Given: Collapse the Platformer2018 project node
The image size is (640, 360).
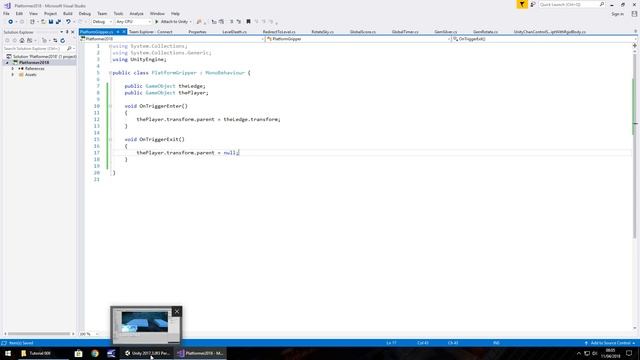Looking at the screenshot, I should click(7, 62).
